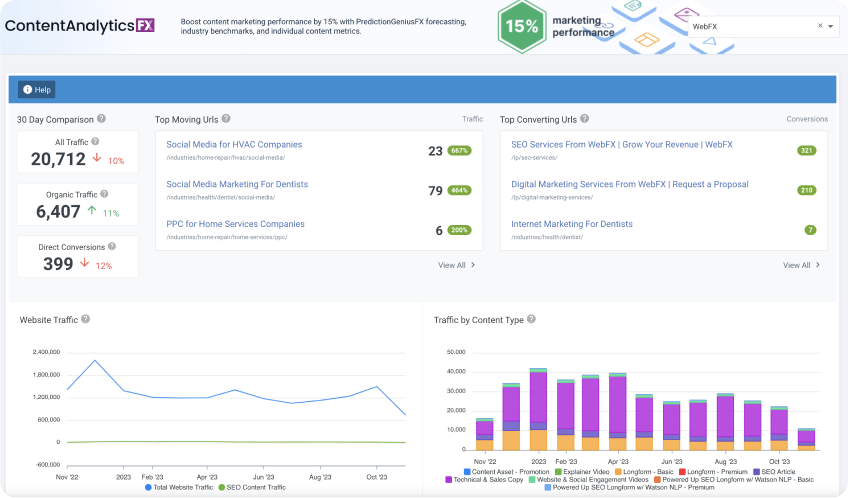Click the ContentAnalyticsFX logo
The image size is (848, 498).
[x=80, y=25]
